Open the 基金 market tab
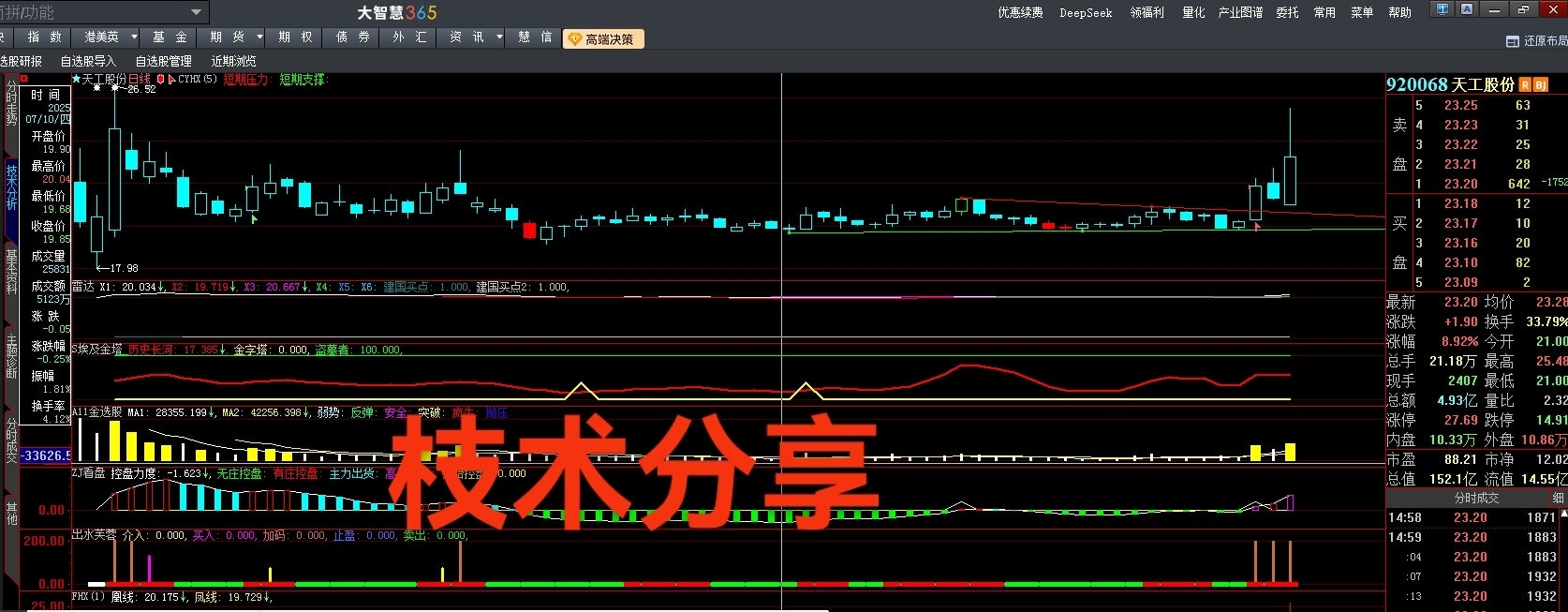Image resolution: width=1568 pixels, height=612 pixels. click(170, 37)
